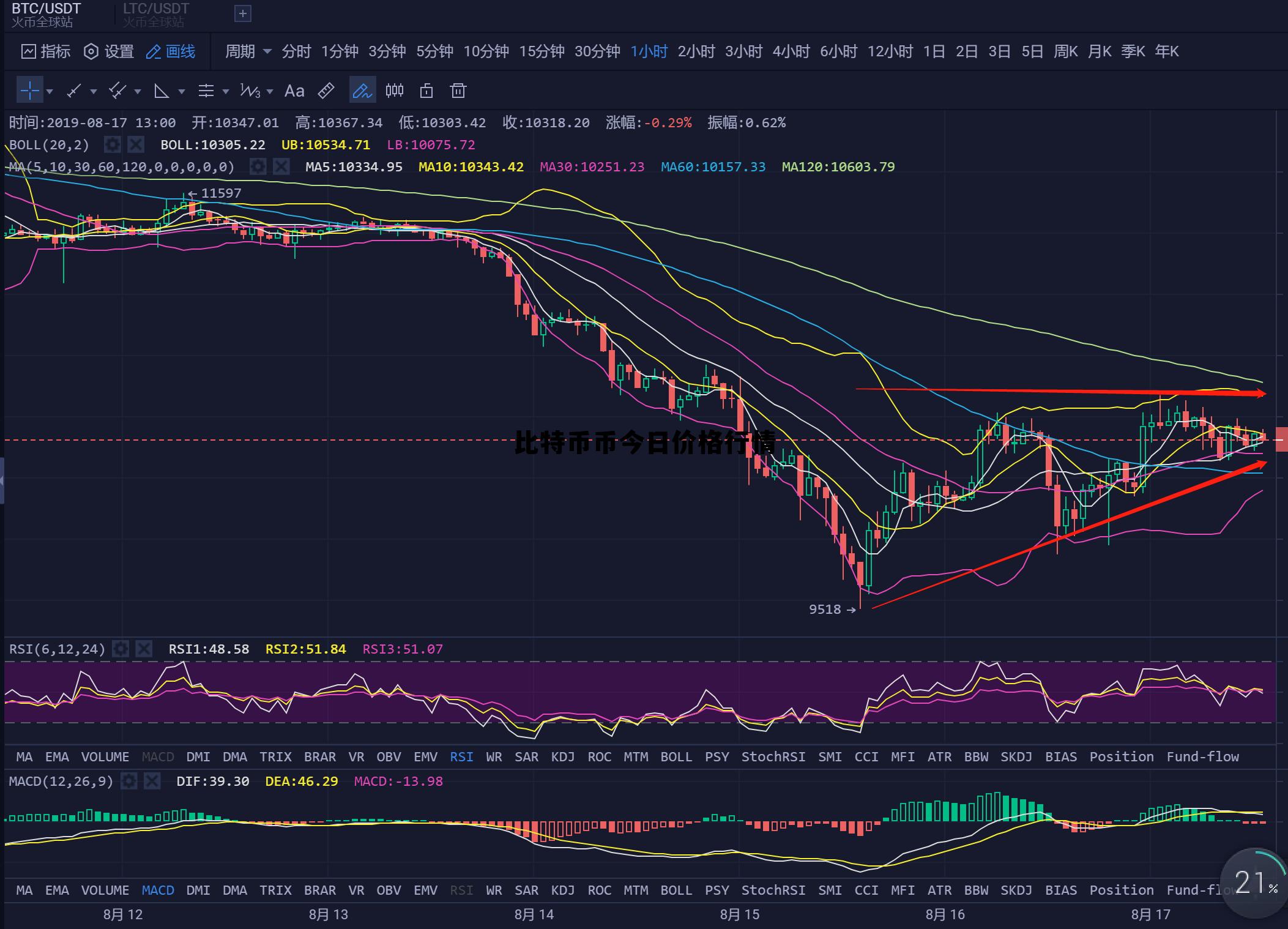The image size is (1288, 929).
Task: Open the 指标 indicators menu
Action: click(x=46, y=51)
